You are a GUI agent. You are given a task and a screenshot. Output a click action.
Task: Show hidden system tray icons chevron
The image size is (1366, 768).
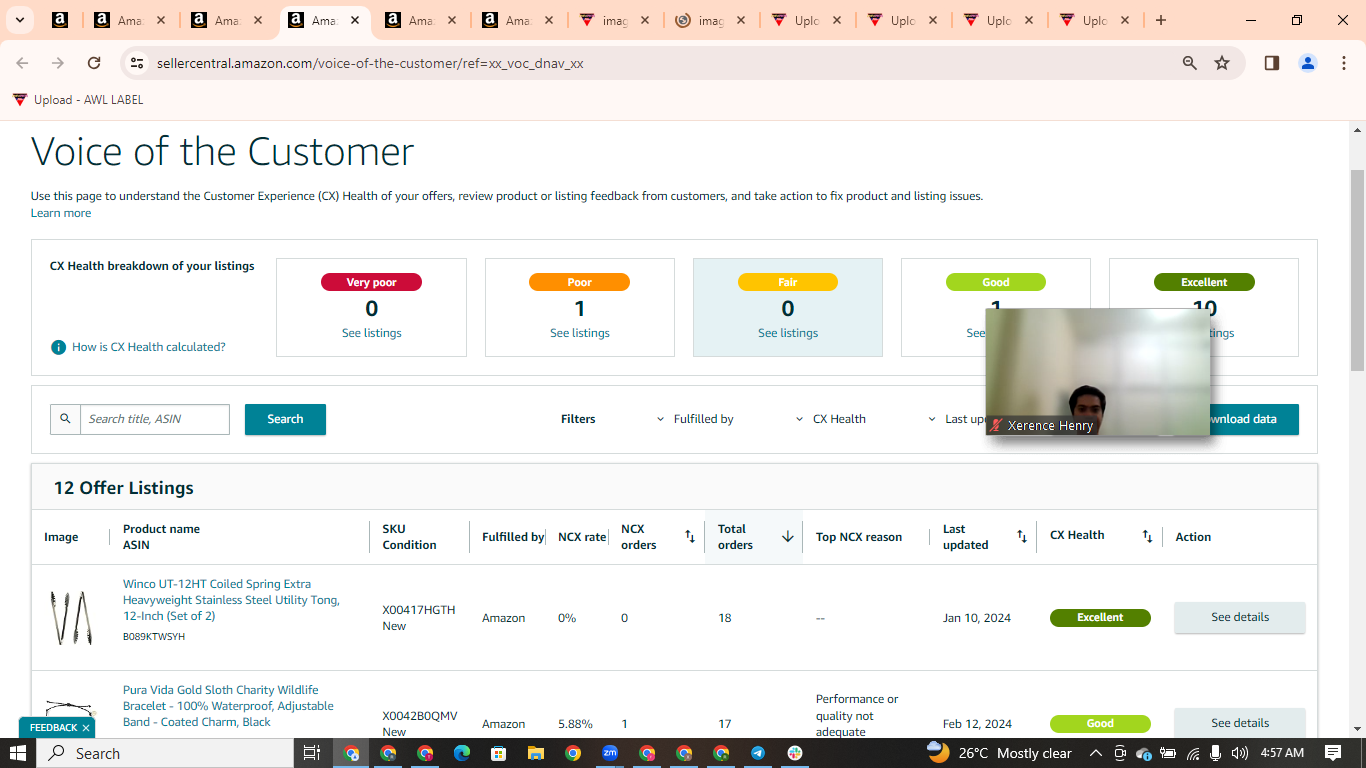point(1096,753)
